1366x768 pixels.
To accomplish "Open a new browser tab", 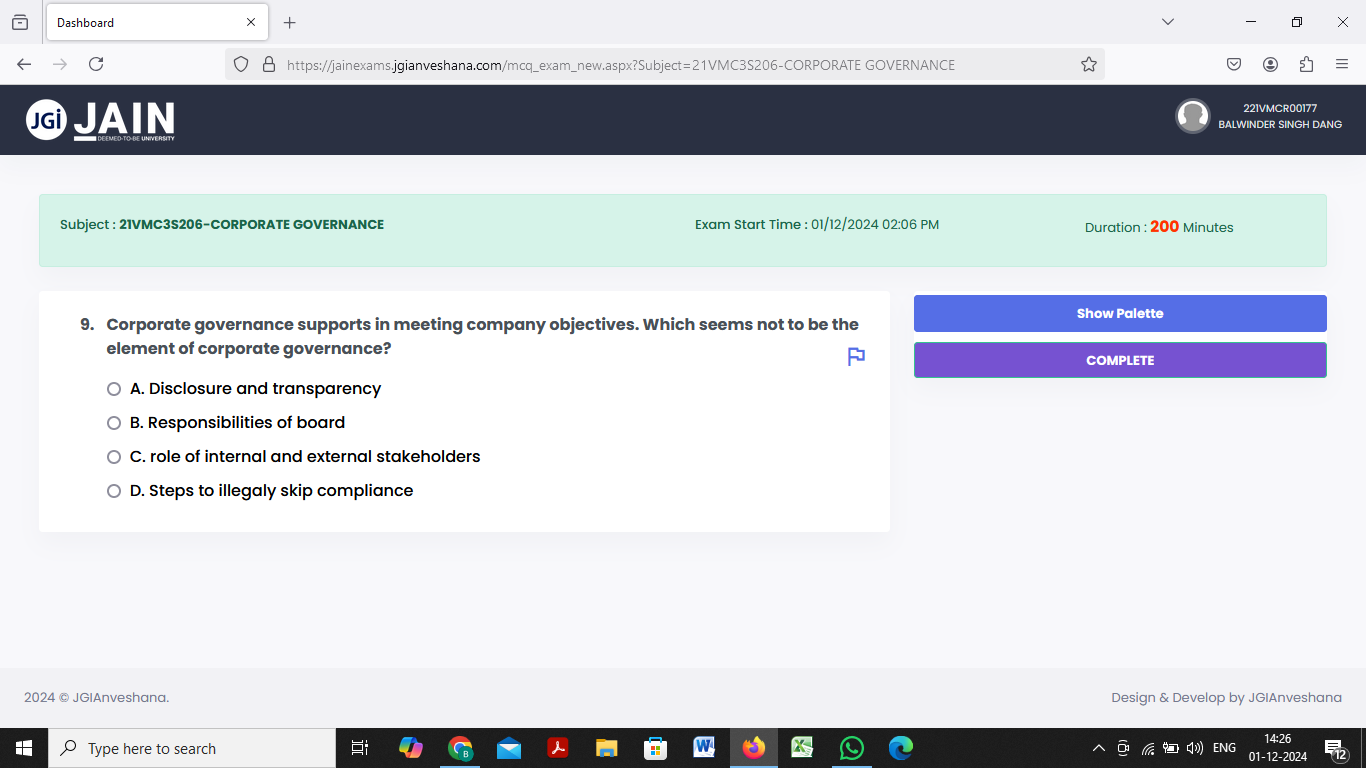I will point(290,22).
